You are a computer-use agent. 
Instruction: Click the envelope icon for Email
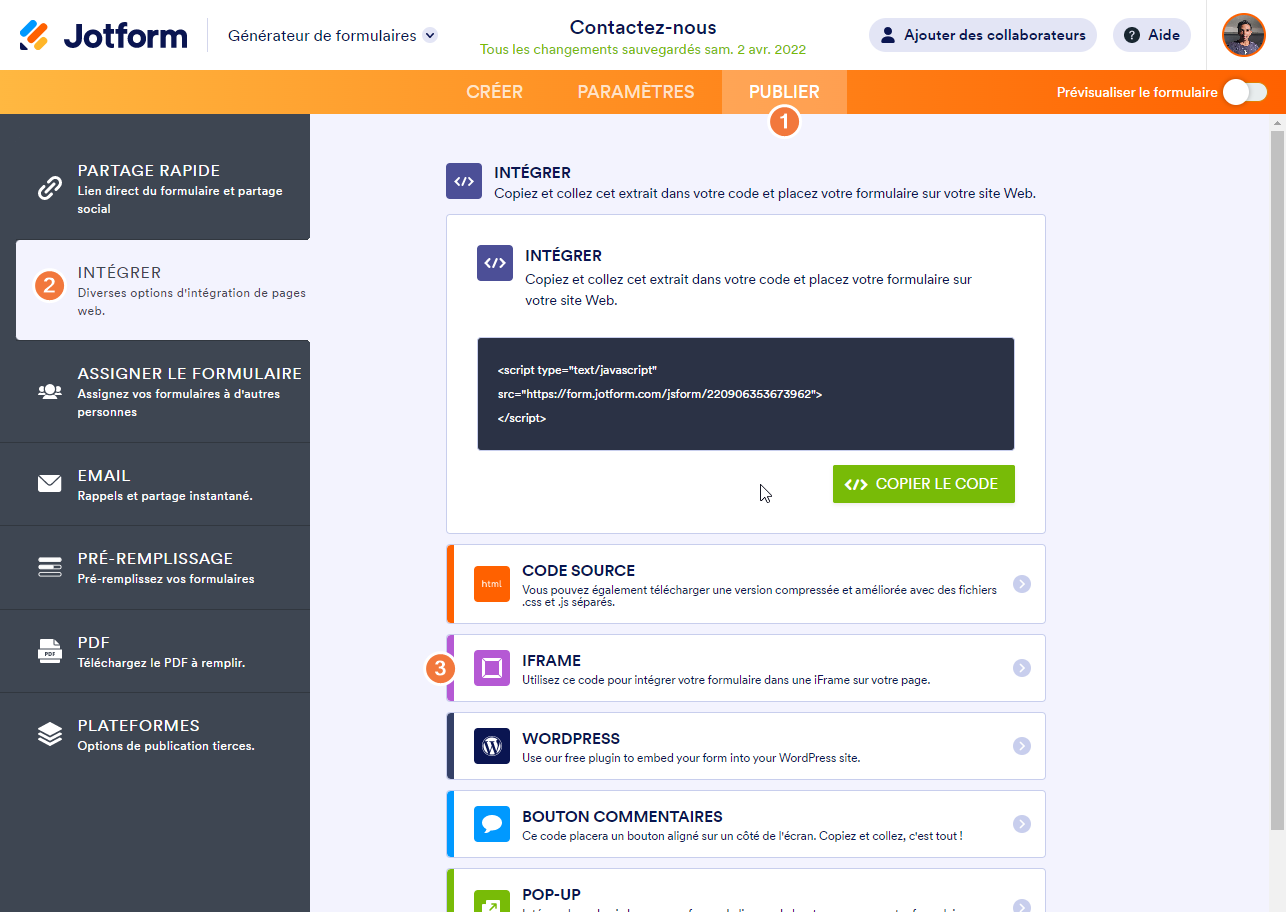point(50,484)
